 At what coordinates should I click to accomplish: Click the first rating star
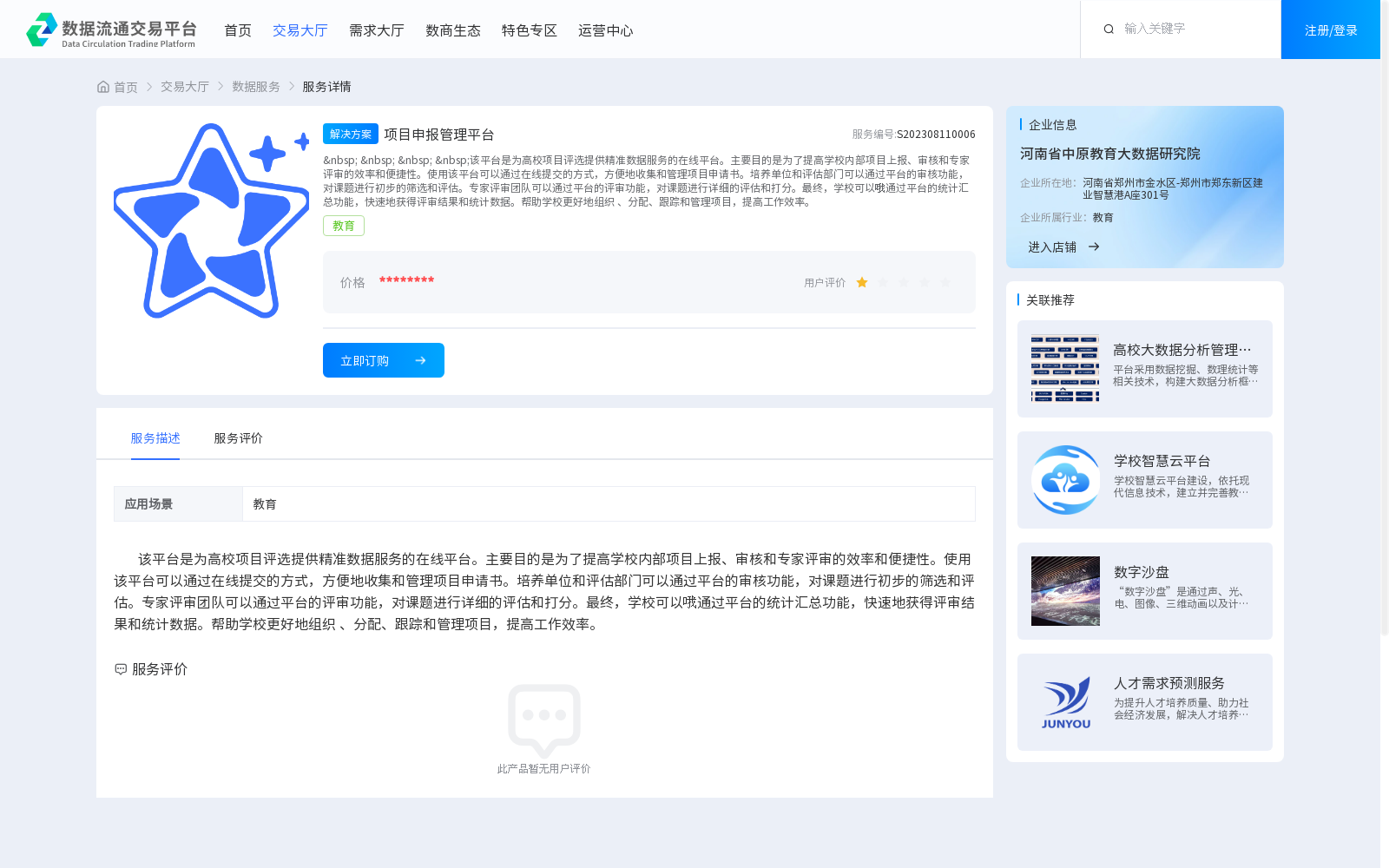coord(862,282)
